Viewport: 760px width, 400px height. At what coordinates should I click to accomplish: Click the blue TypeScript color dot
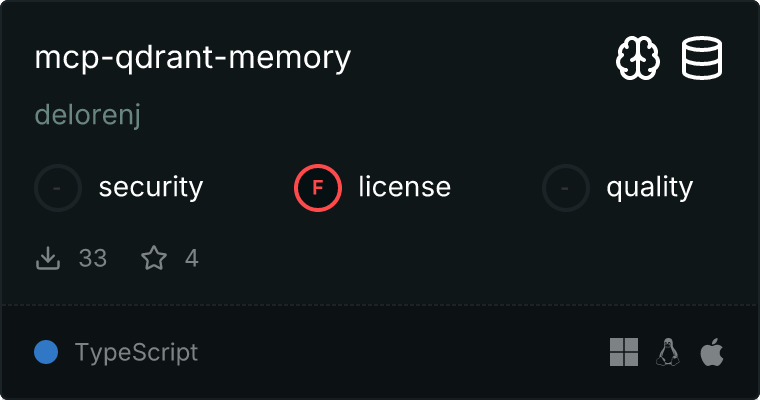click(46, 352)
